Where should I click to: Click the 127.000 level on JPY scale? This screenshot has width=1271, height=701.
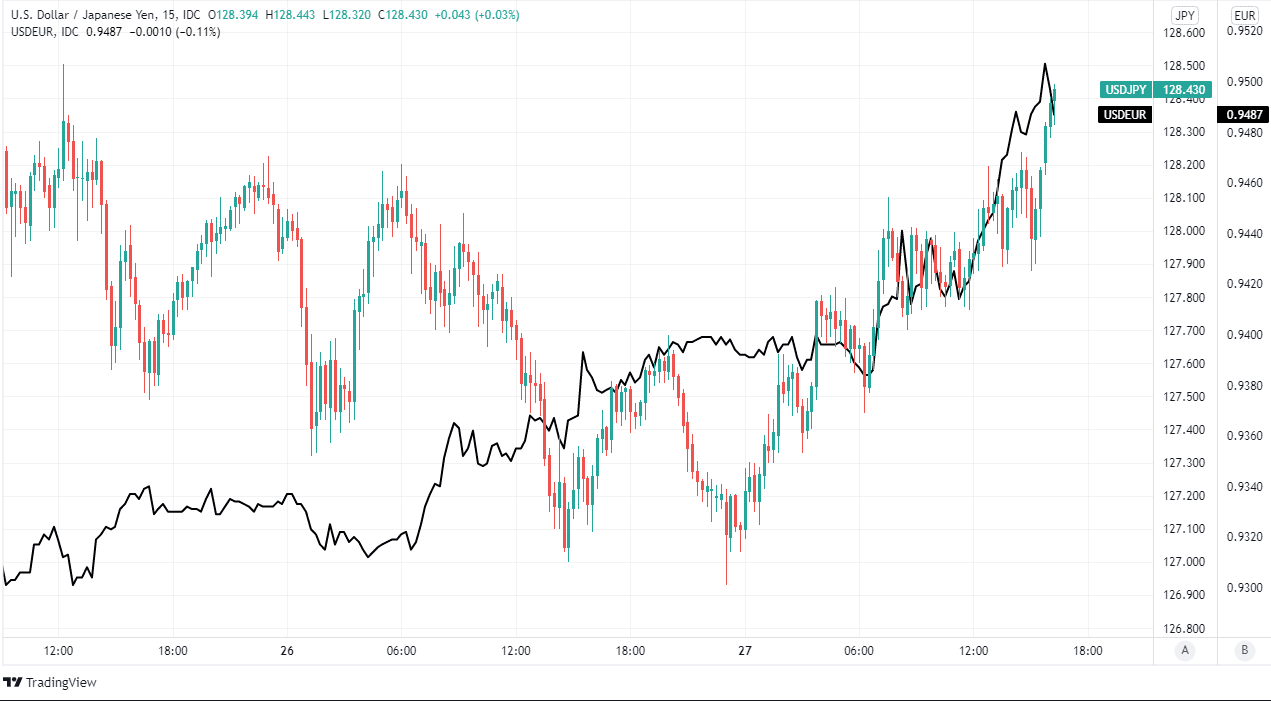pyautogui.click(x=1186, y=562)
